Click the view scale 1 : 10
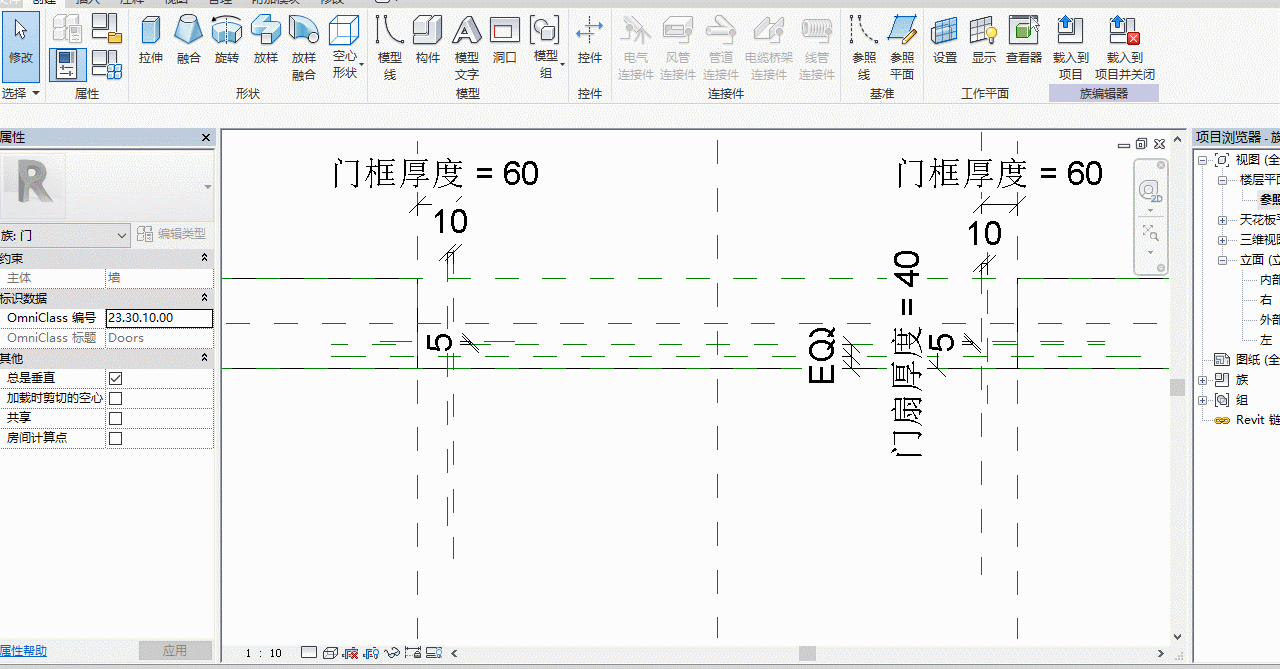Screen dimensions: 1280x669 click(x=264, y=653)
